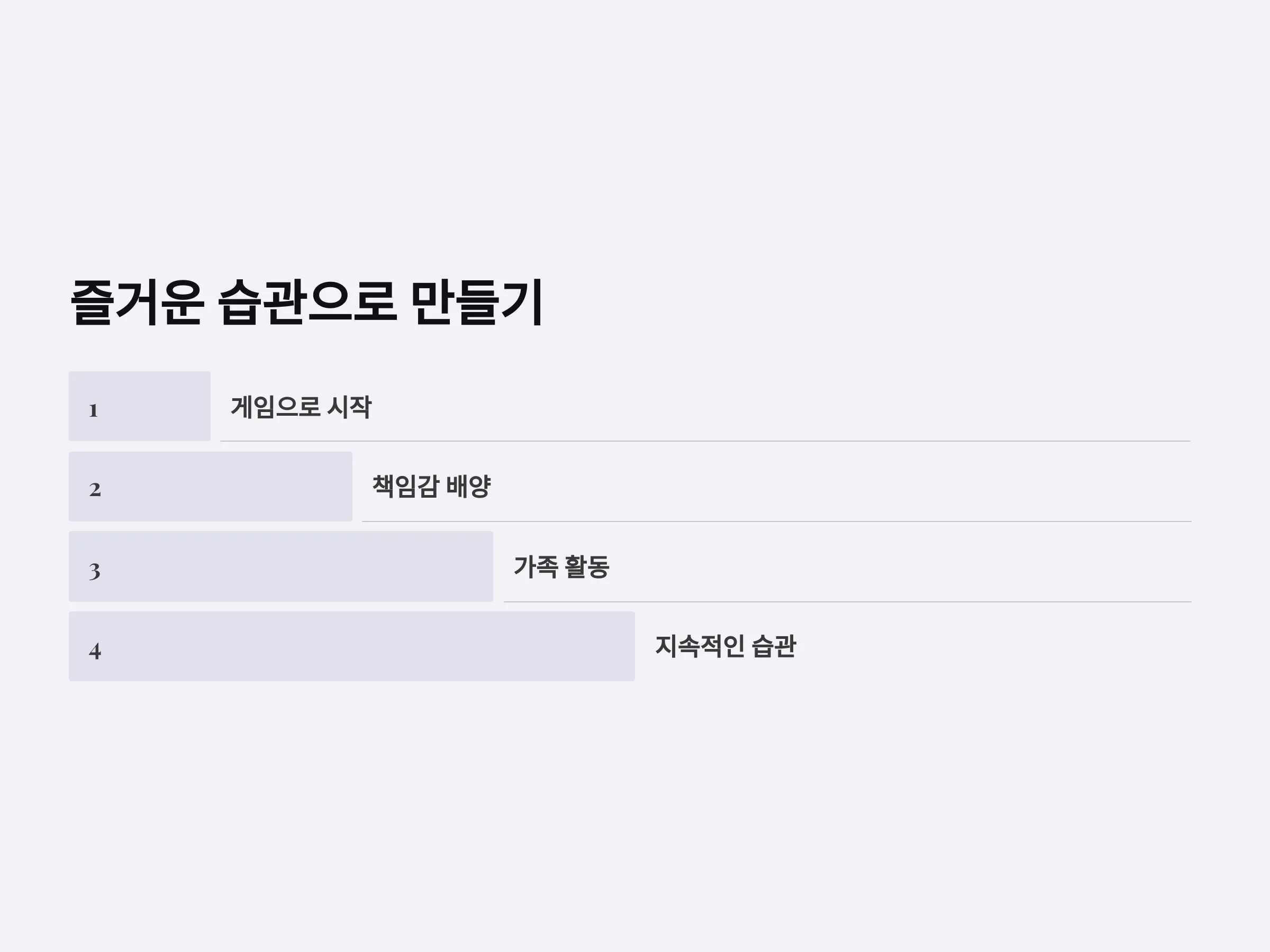This screenshot has width=1270, height=952.
Task: Click the divider line under 가족 활동
Action: tap(847, 601)
